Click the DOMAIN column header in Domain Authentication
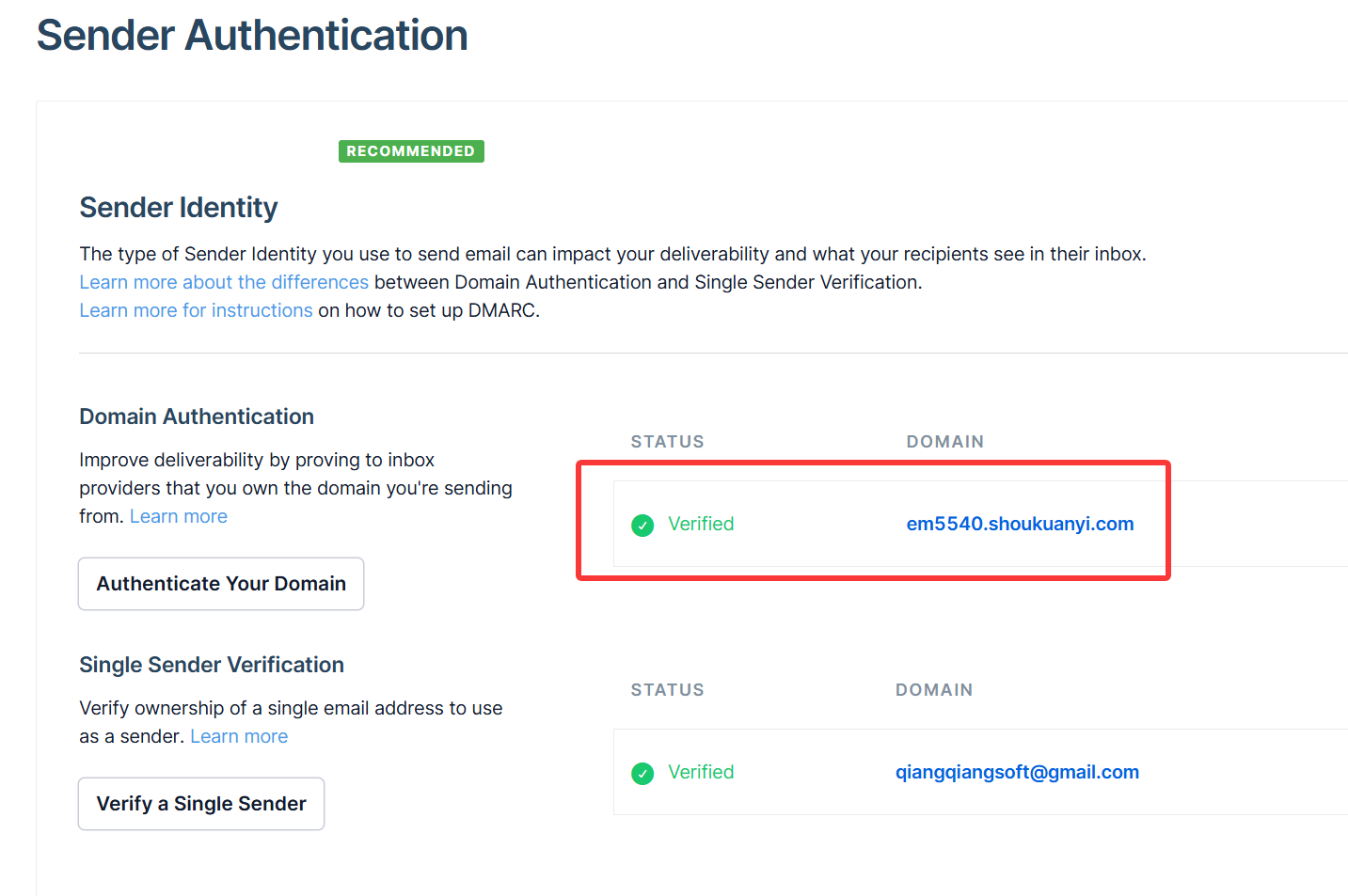This screenshot has width=1348, height=896. pos(944,442)
